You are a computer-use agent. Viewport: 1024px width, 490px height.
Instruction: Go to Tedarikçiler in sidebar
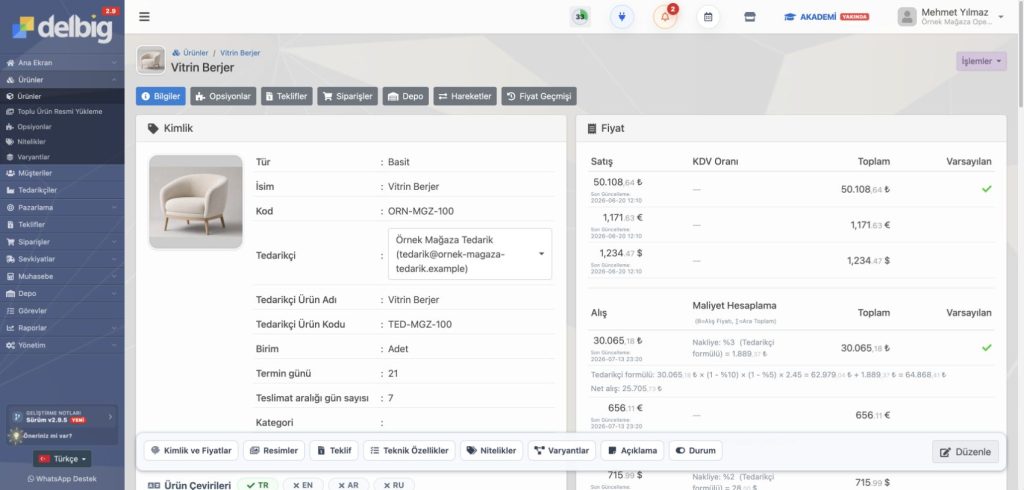62,190
